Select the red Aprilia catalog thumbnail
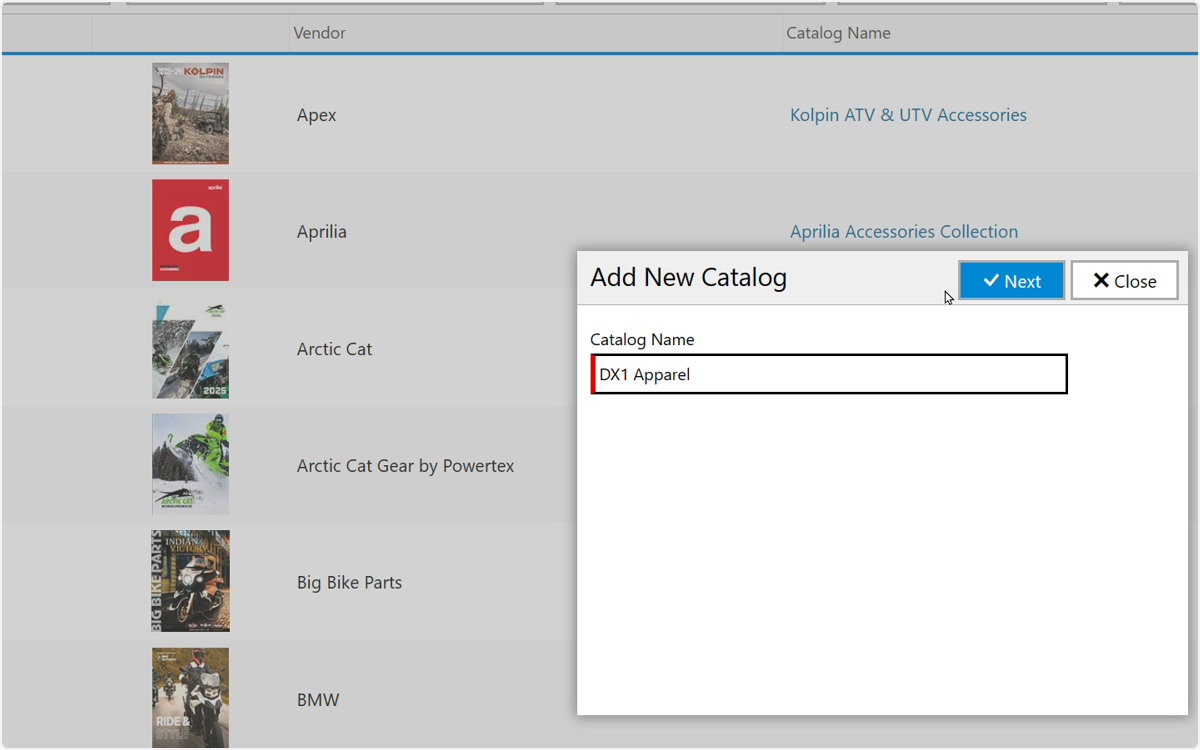 coord(190,230)
